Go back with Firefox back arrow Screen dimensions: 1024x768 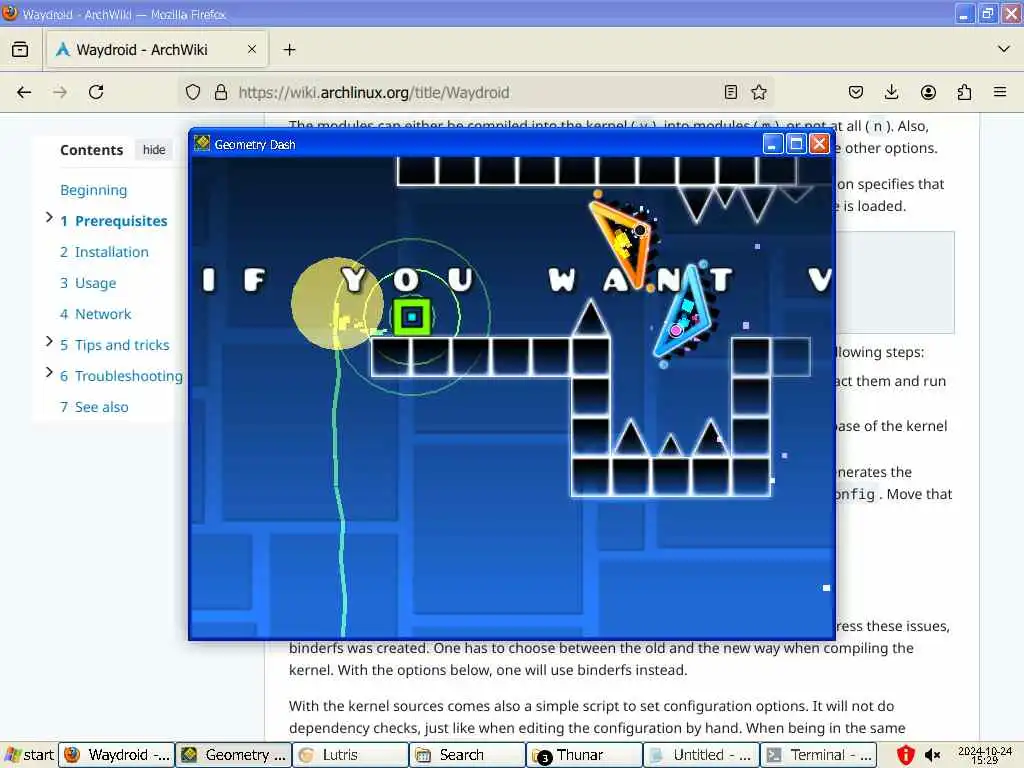[x=24, y=92]
